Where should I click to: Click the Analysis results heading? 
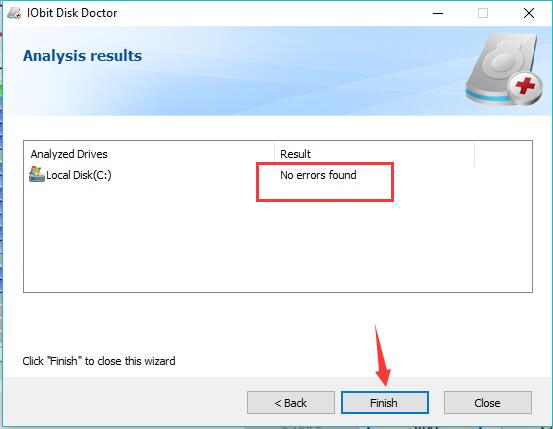[83, 56]
